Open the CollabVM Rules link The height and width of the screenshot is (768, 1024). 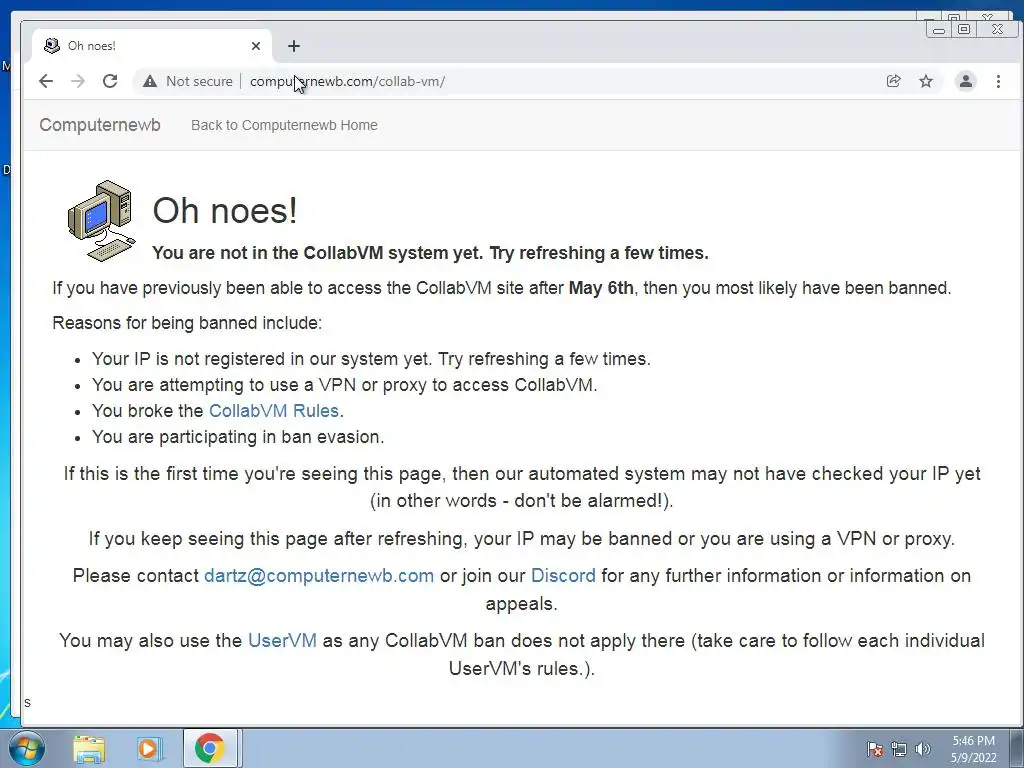pos(274,411)
